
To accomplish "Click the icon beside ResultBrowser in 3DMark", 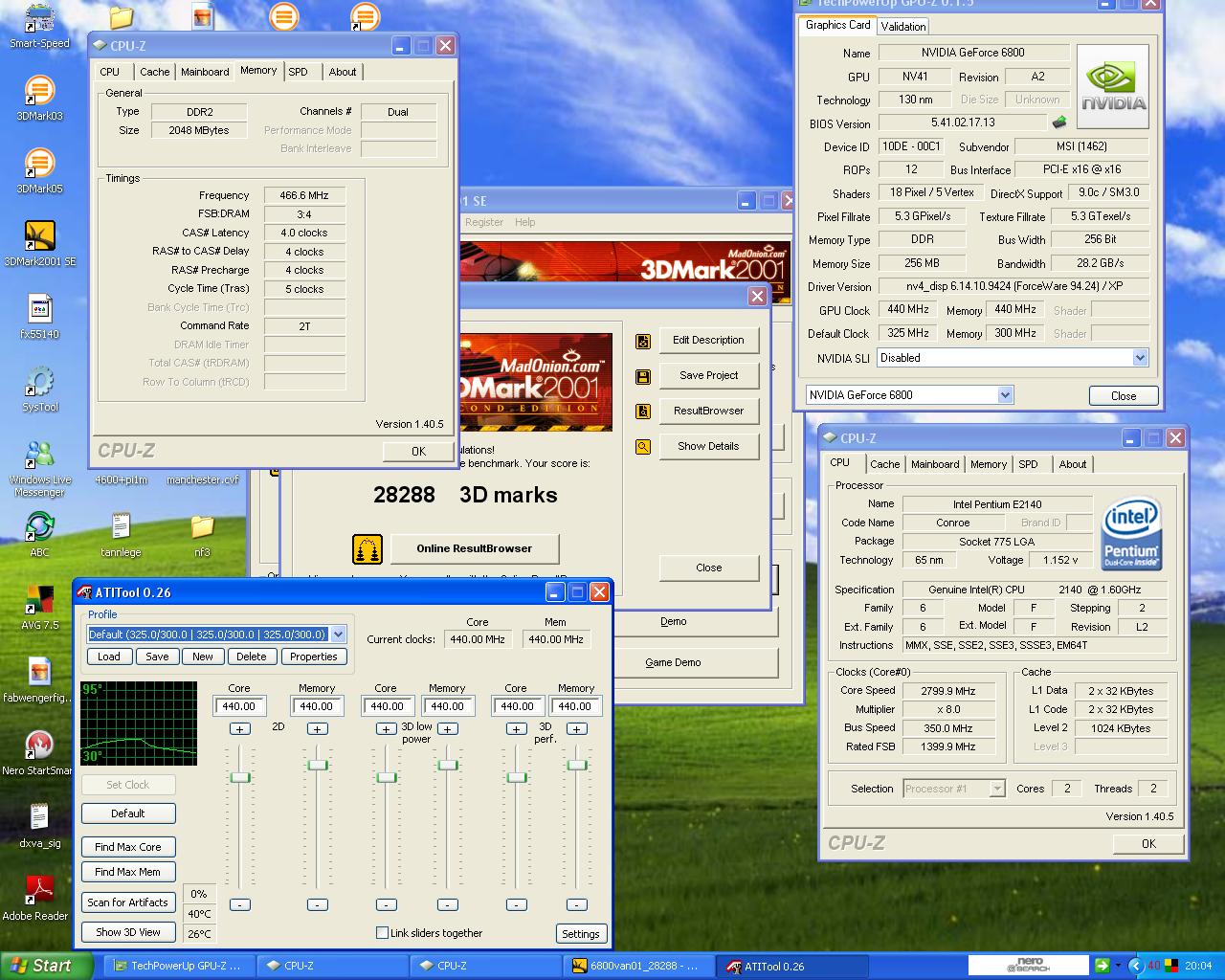I will [x=643, y=412].
